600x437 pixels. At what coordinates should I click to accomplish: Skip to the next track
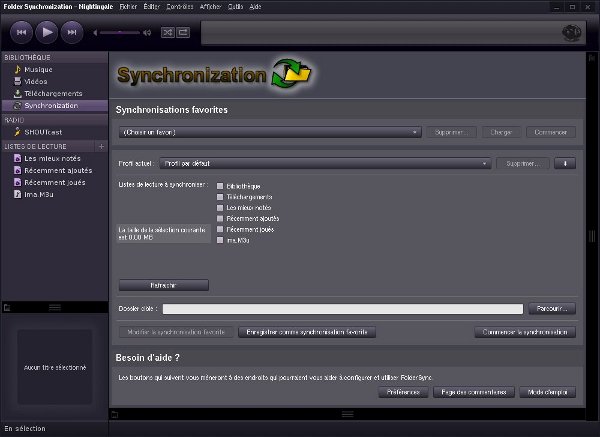pyautogui.click(x=71, y=33)
